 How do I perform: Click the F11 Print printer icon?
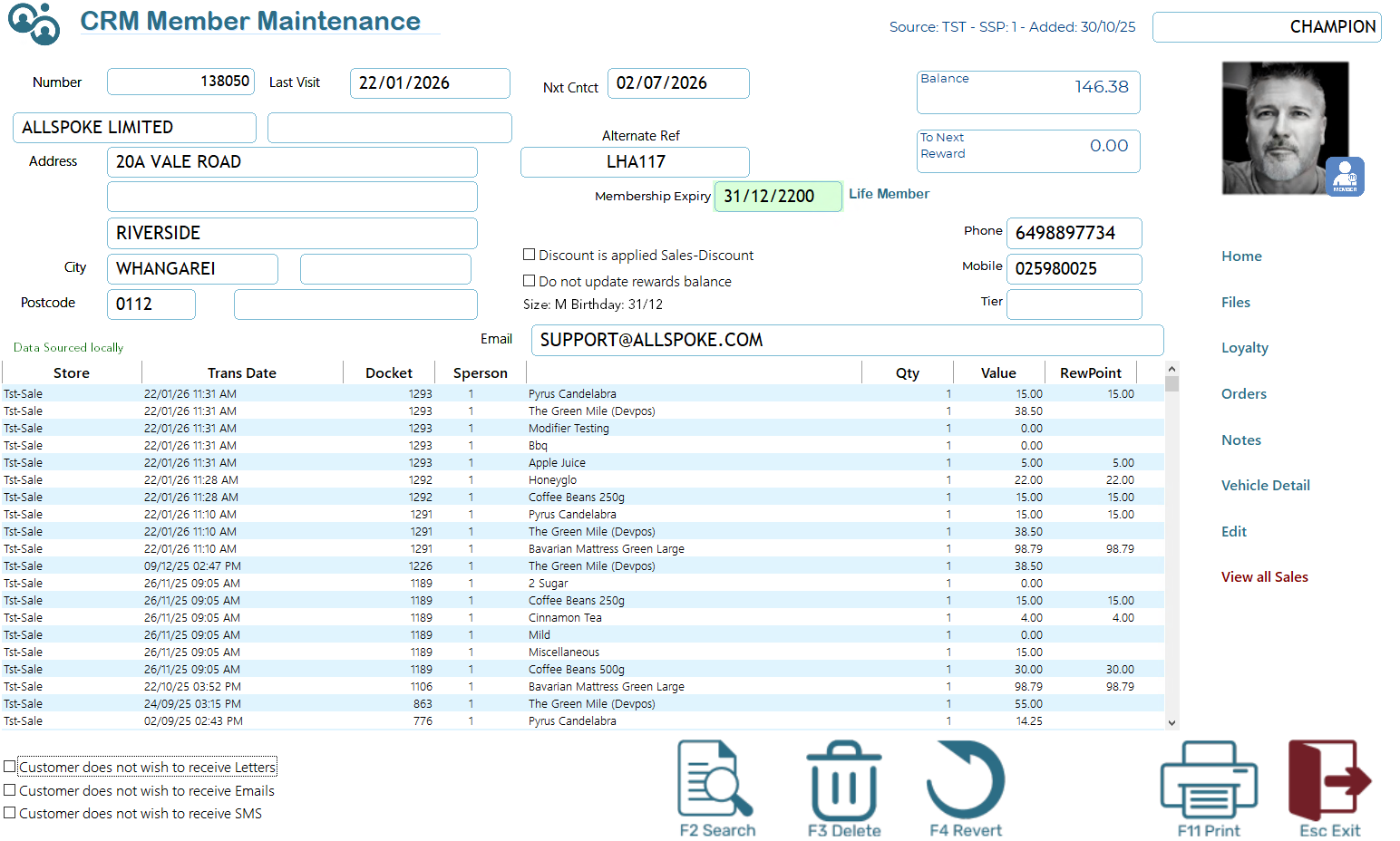click(1208, 780)
